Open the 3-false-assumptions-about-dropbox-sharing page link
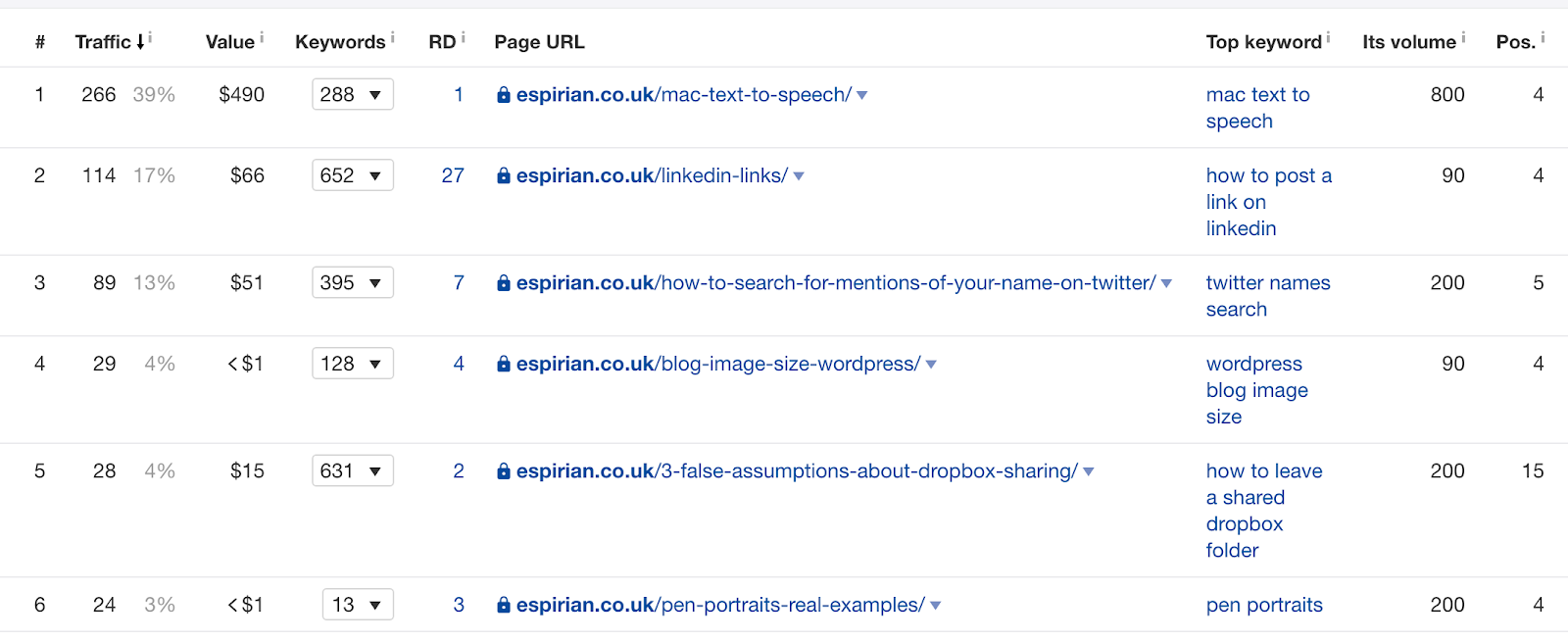The image size is (1568, 641). click(796, 471)
